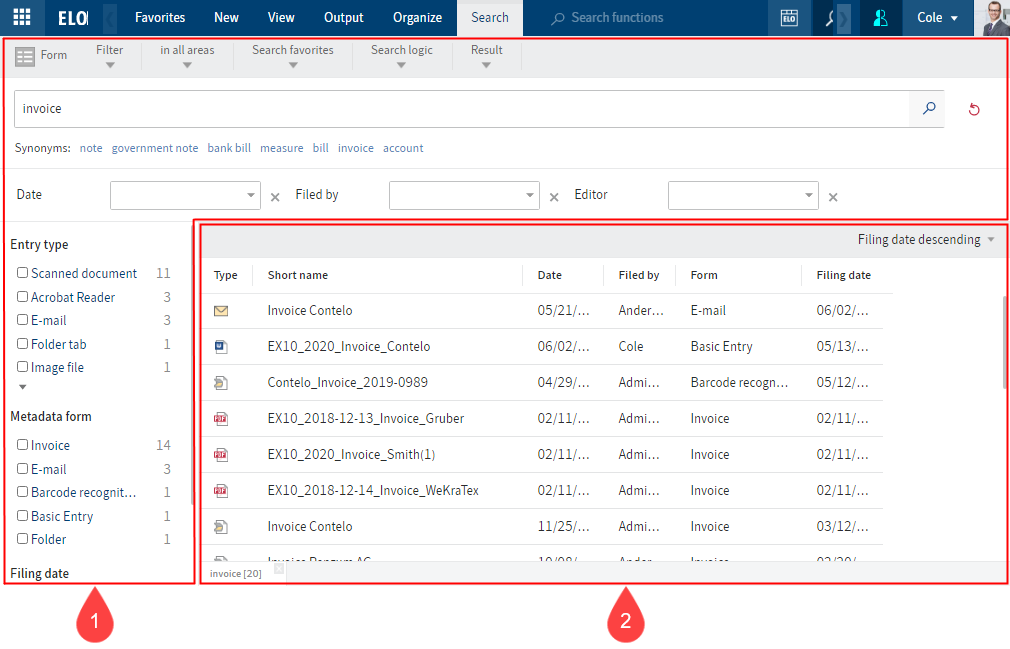Check E-mail under Entry type
Viewport: 1010px width, 649px height.
(23, 320)
